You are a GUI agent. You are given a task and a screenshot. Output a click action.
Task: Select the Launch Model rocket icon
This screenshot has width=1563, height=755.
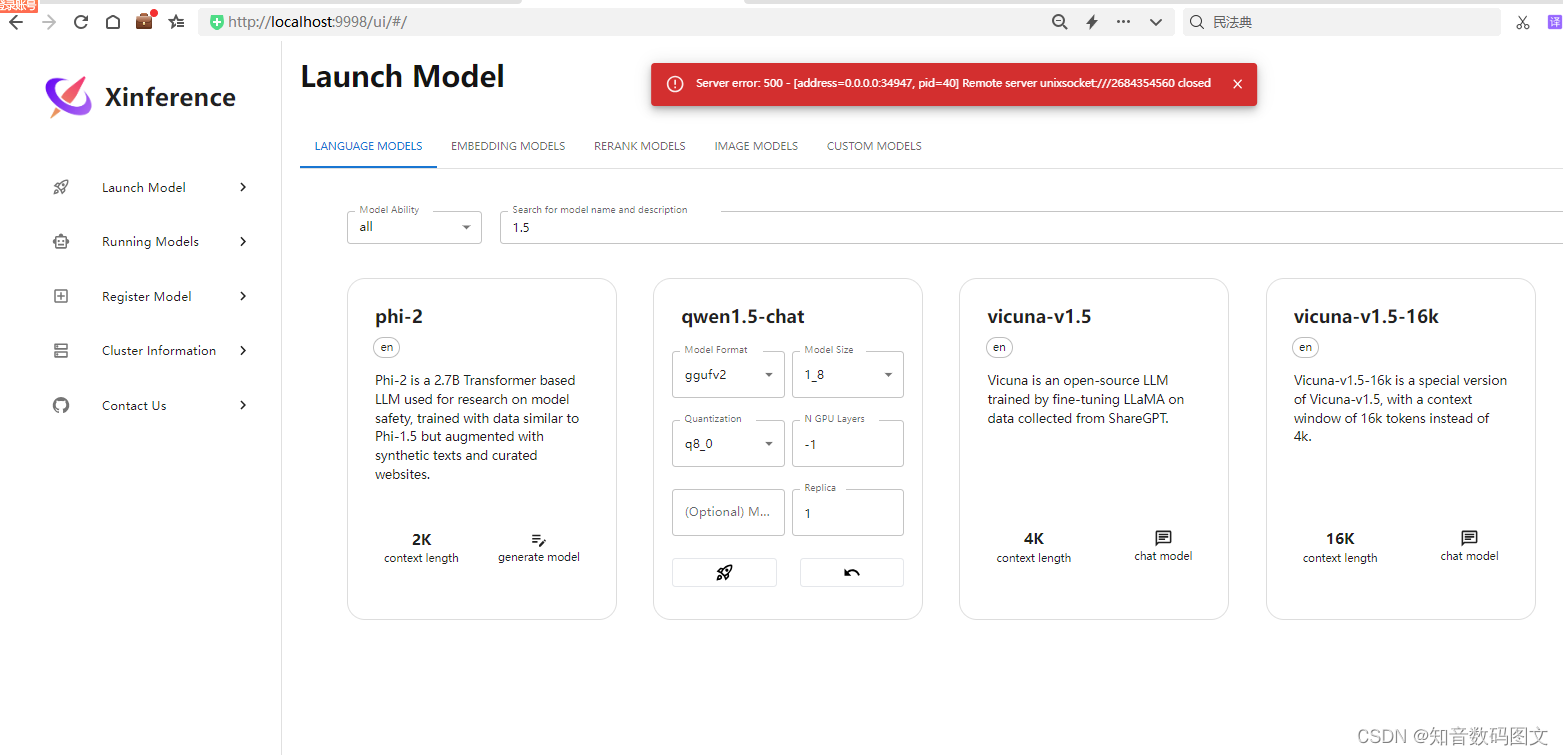click(x=61, y=187)
